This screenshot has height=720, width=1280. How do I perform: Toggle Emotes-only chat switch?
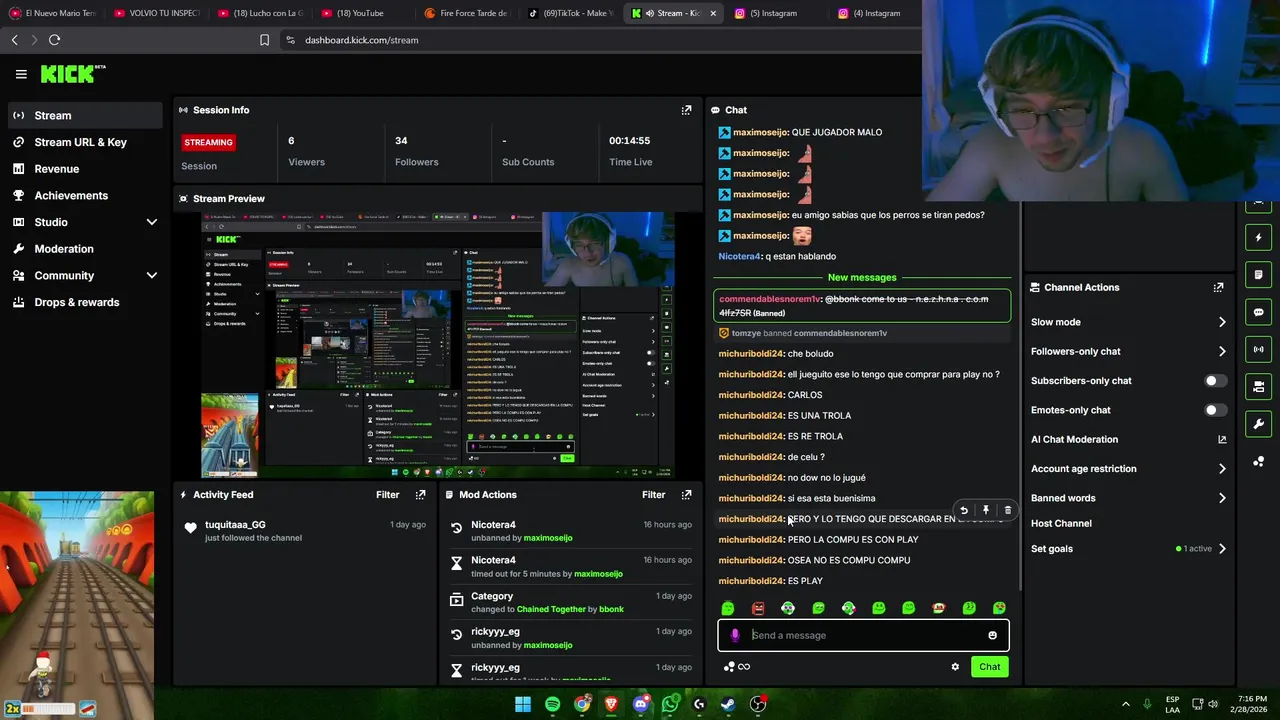coord(1215,410)
